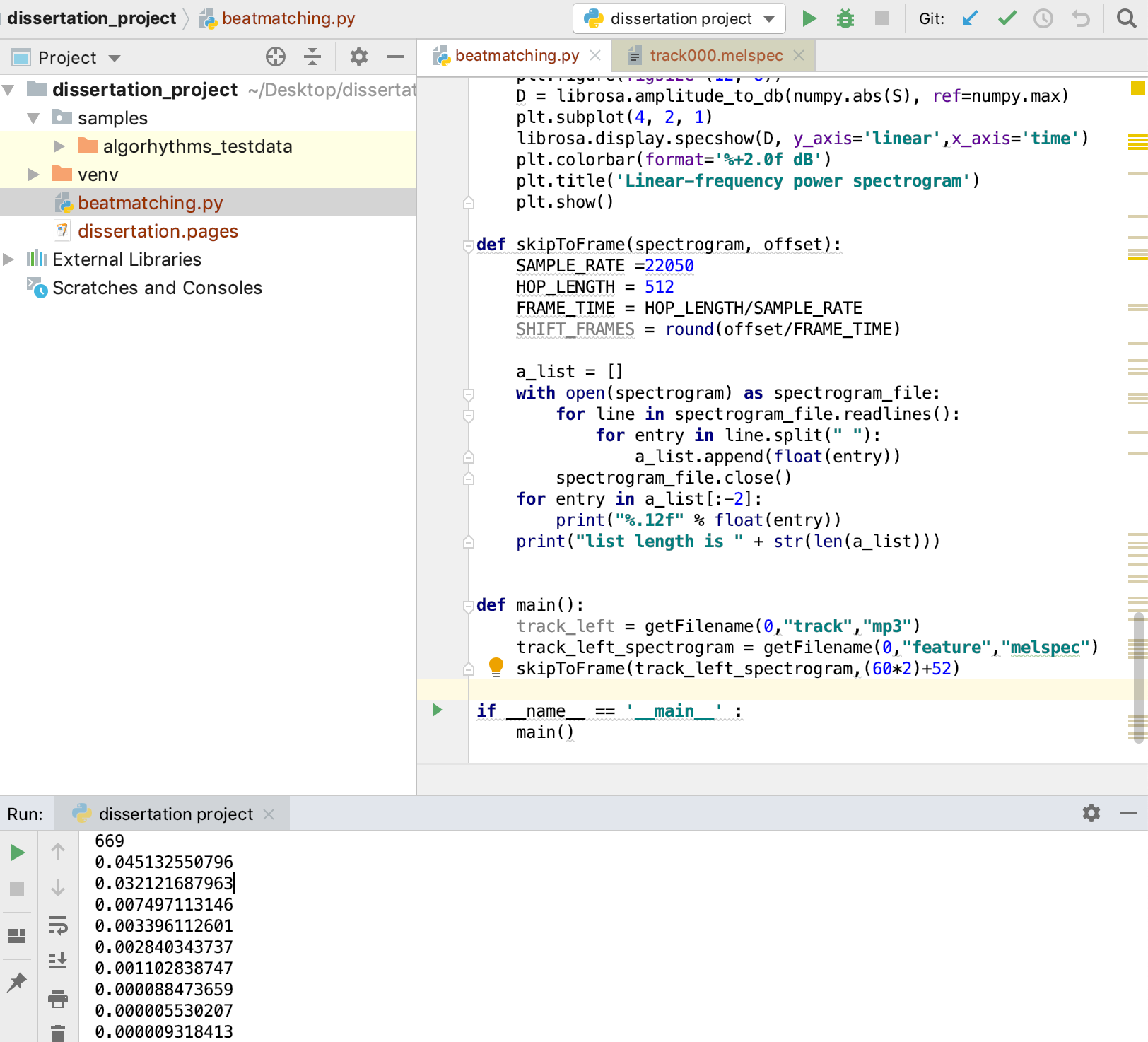Screen dimensions: 1148x1042
Task: Select Scratches and Consoles
Action: [208, 288]
